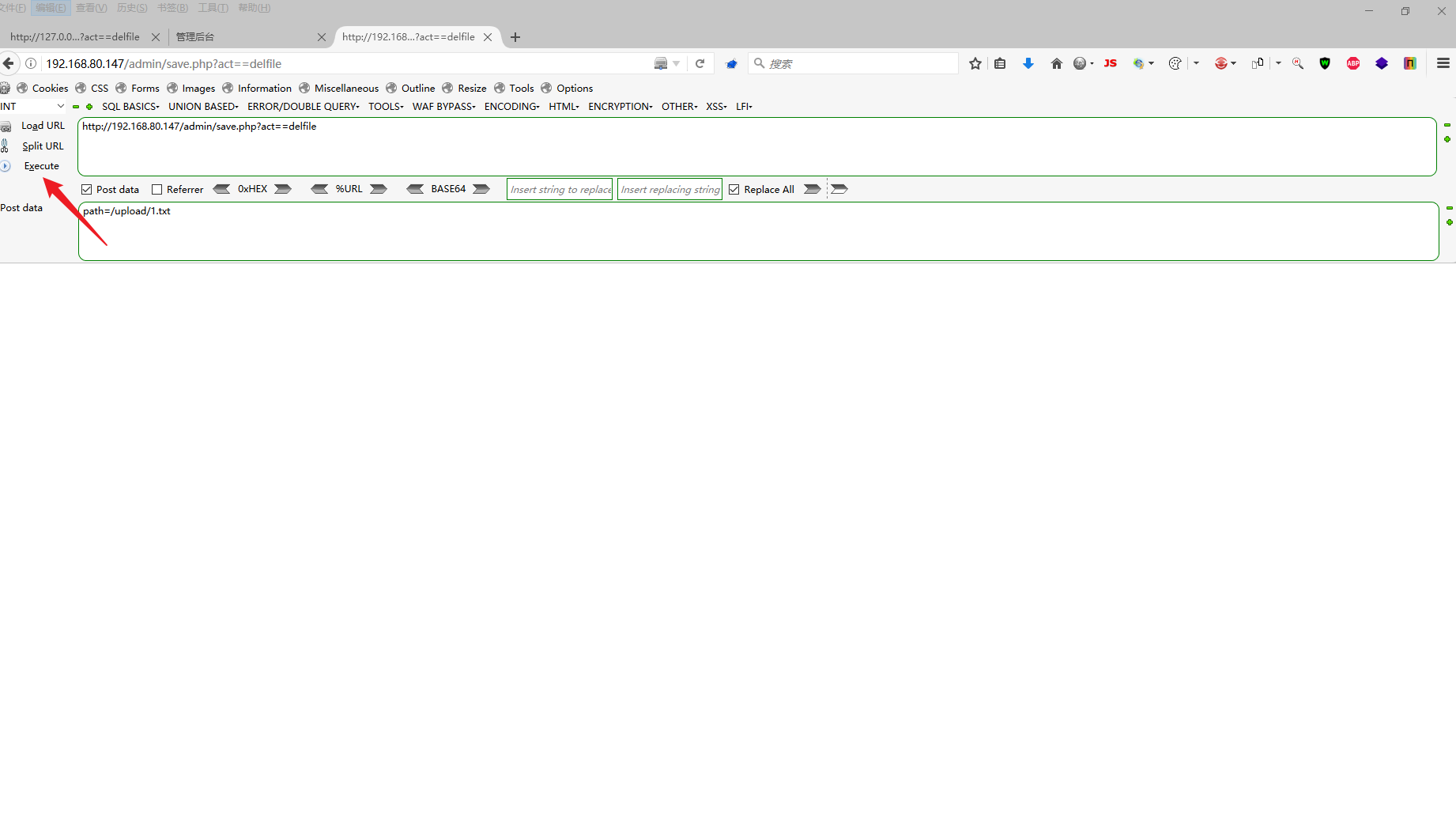Uncheck the Post data checkbox
Viewport: 1456px width, 817px height.
[x=85, y=189]
